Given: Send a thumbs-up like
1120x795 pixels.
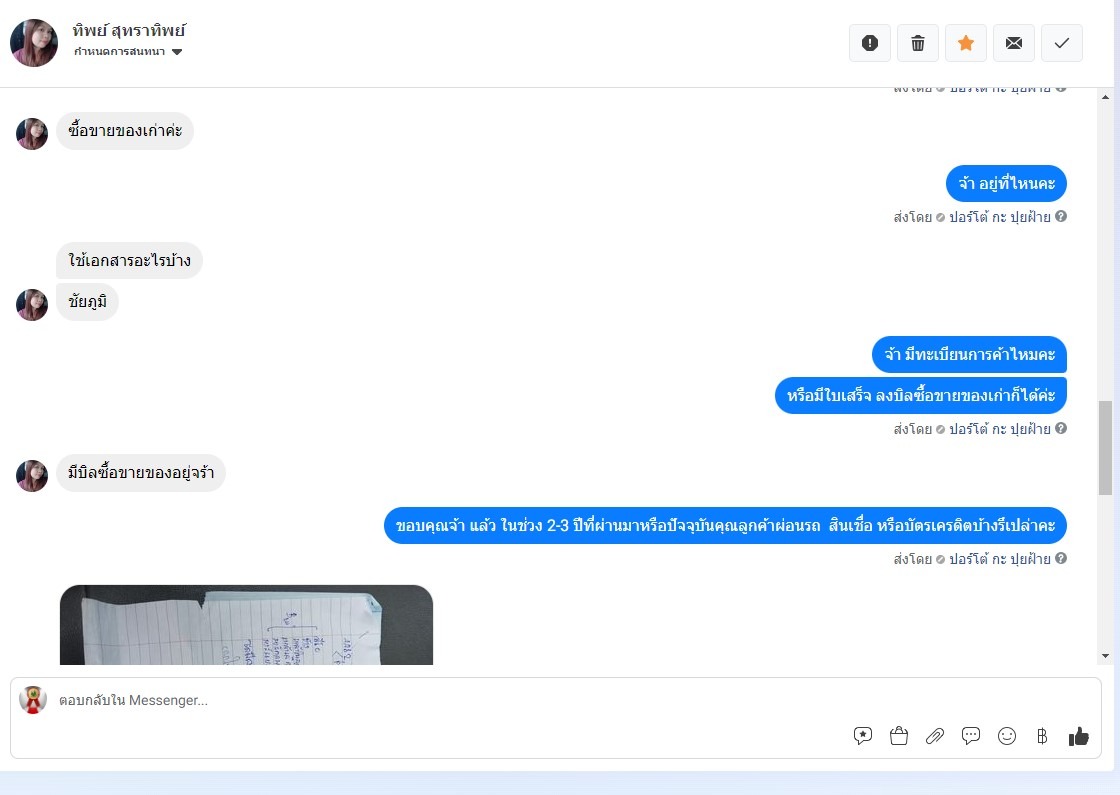Looking at the screenshot, I should tap(1079, 736).
